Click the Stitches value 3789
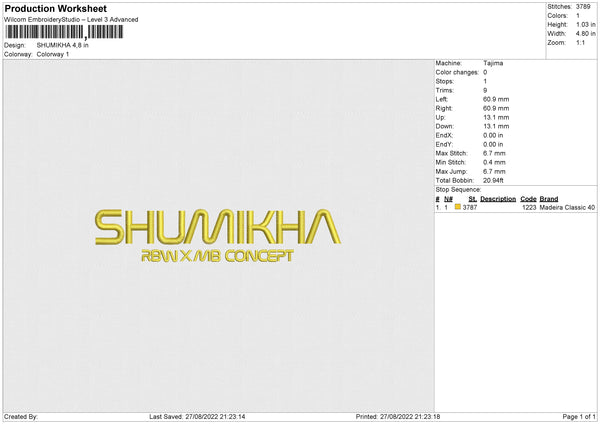Viewport: 600px width, 424px height. point(583,7)
